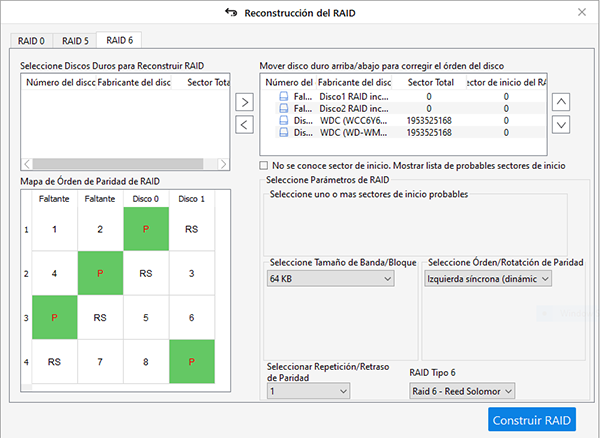Click the 'Disco 0' column header in parity map
The image size is (600, 438).
click(146, 199)
